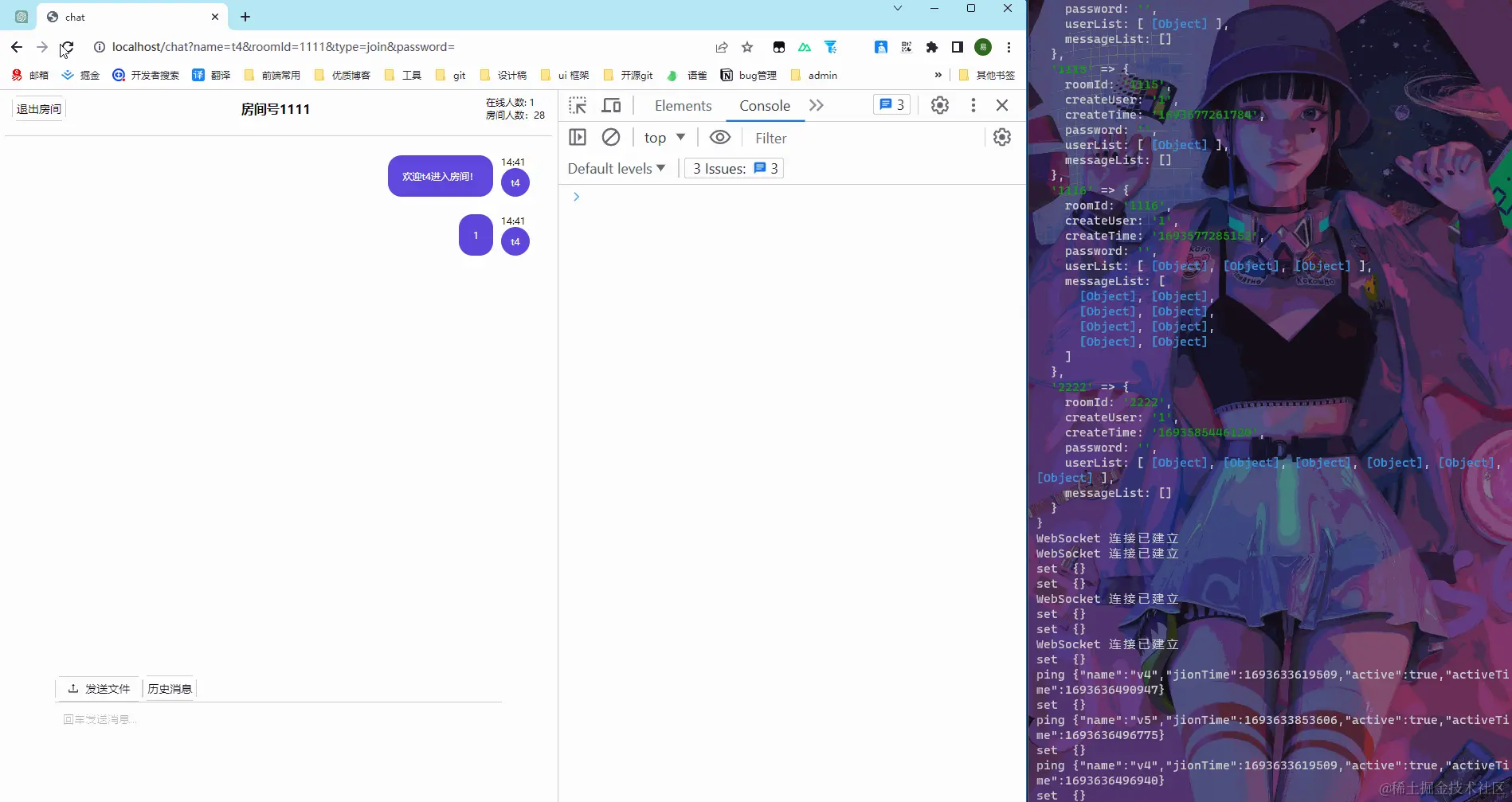Viewport: 1512px width, 802px height.
Task: Click the 欢迎t4进入房间! message bubble
Action: click(441, 176)
